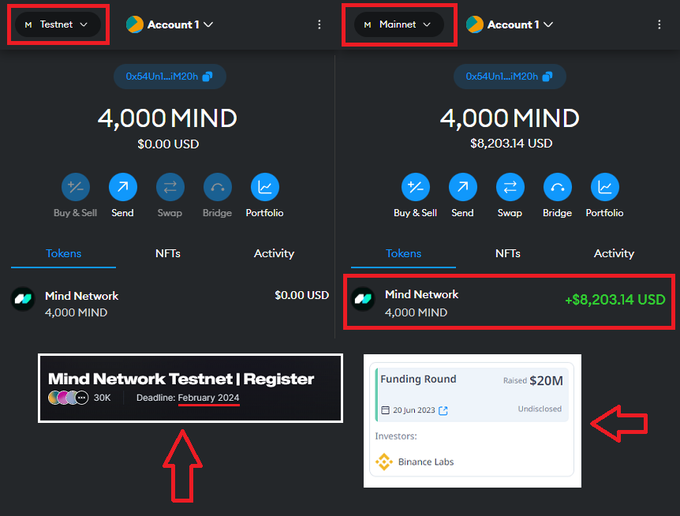Viewport: 680px width, 516px height.
Task: Click calendar icon next to 20 Jun 2023
Action: pyautogui.click(x=385, y=410)
